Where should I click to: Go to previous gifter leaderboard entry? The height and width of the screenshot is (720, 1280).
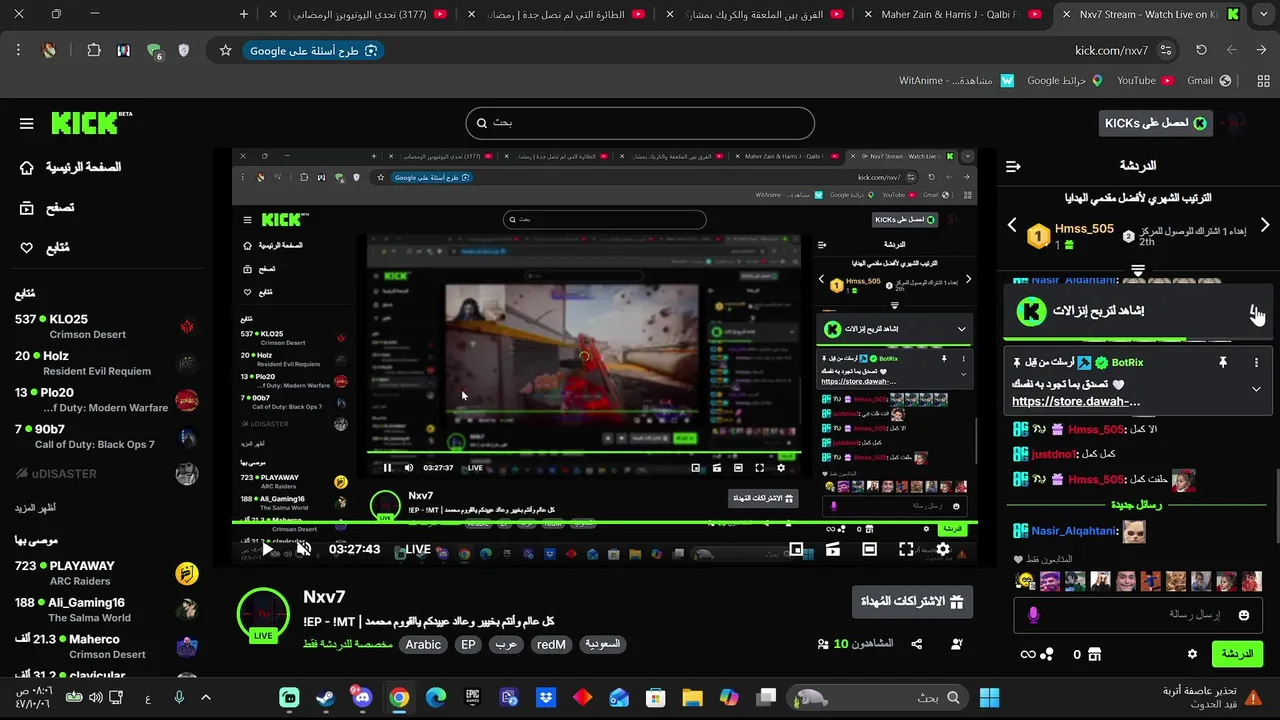coord(1012,225)
